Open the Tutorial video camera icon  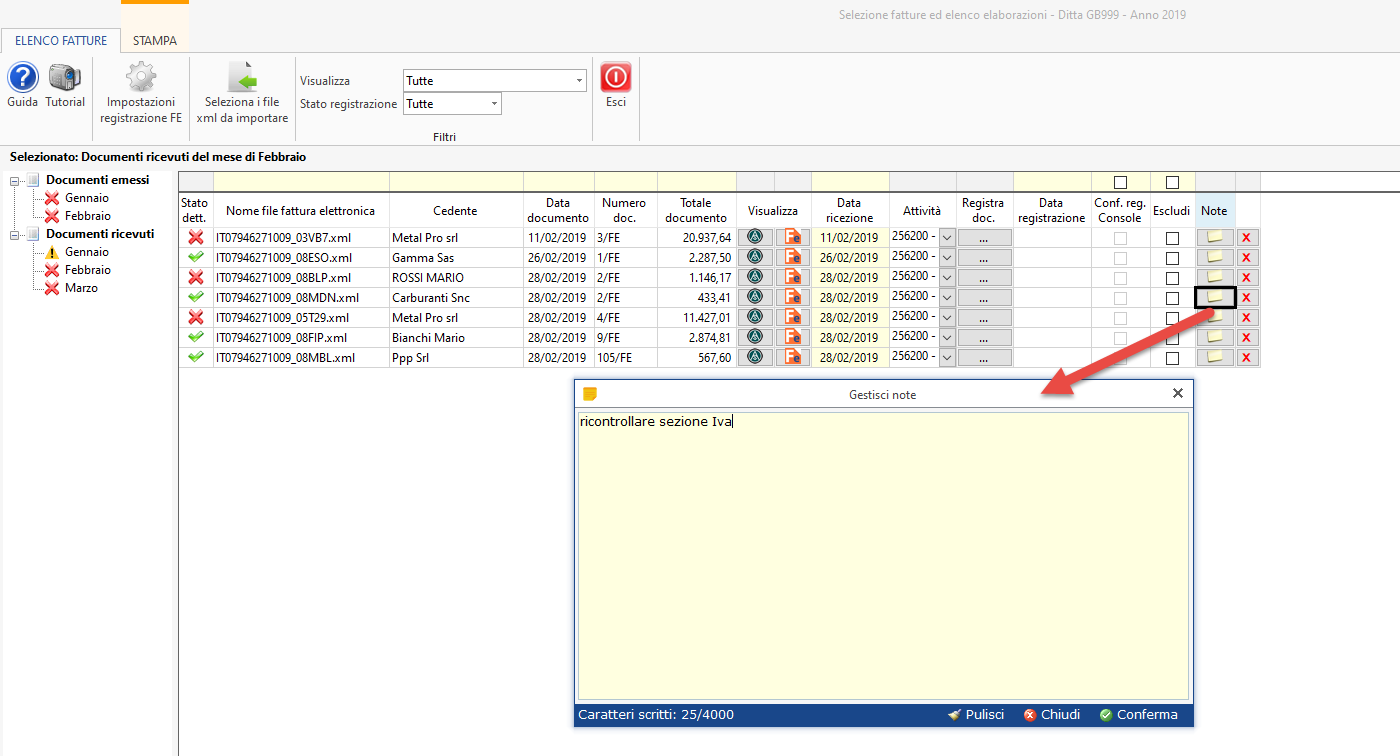click(x=65, y=79)
